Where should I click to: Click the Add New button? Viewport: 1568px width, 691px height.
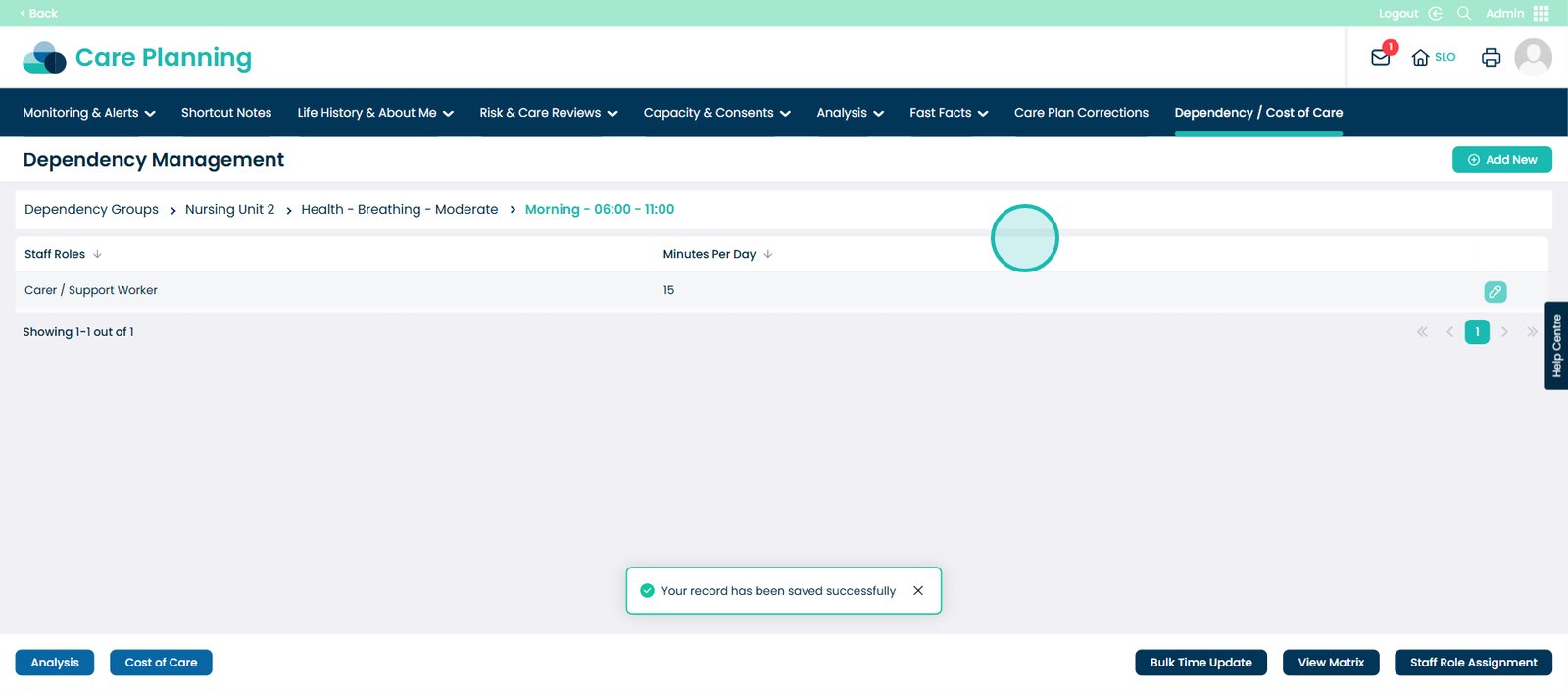pyautogui.click(x=1501, y=160)
